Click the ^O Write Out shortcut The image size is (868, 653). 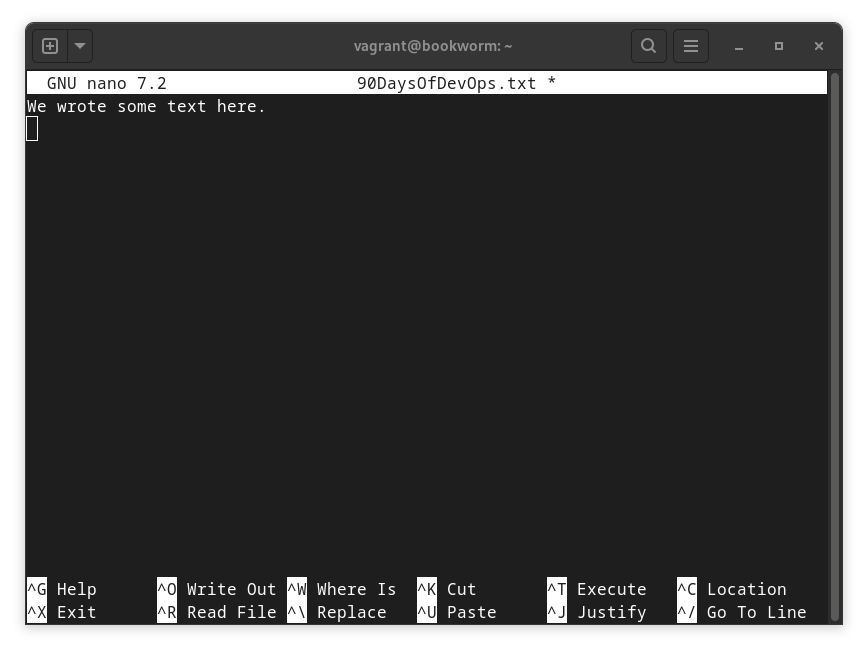[216, 589]
